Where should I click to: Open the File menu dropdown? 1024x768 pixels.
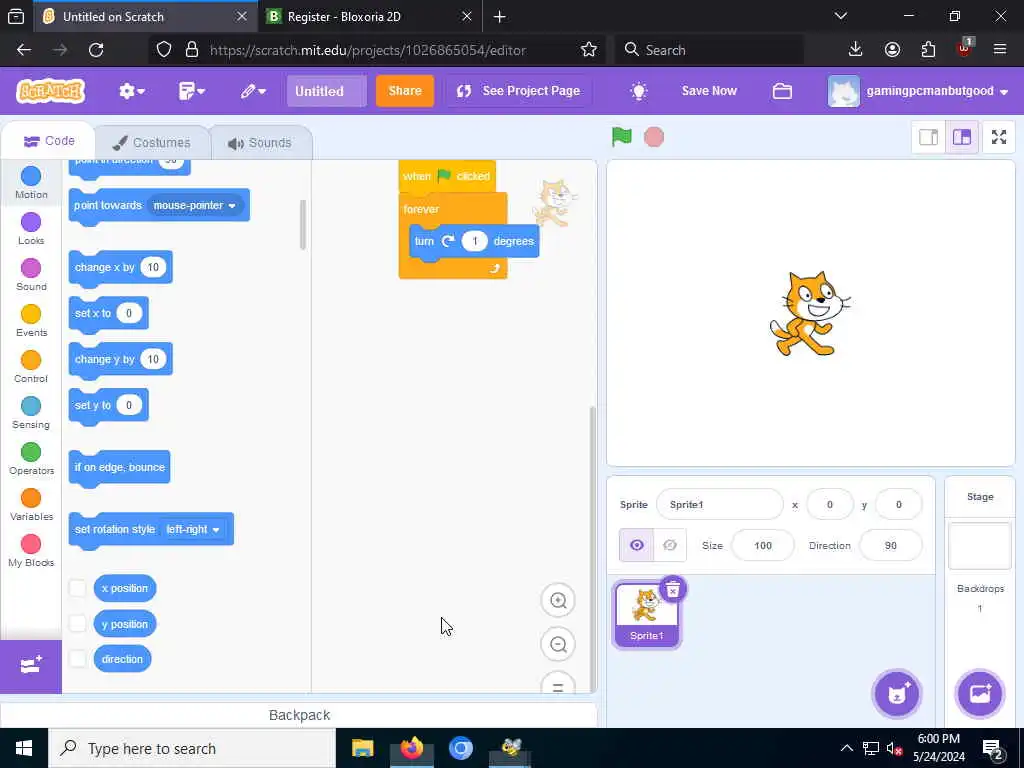(191, 91)
